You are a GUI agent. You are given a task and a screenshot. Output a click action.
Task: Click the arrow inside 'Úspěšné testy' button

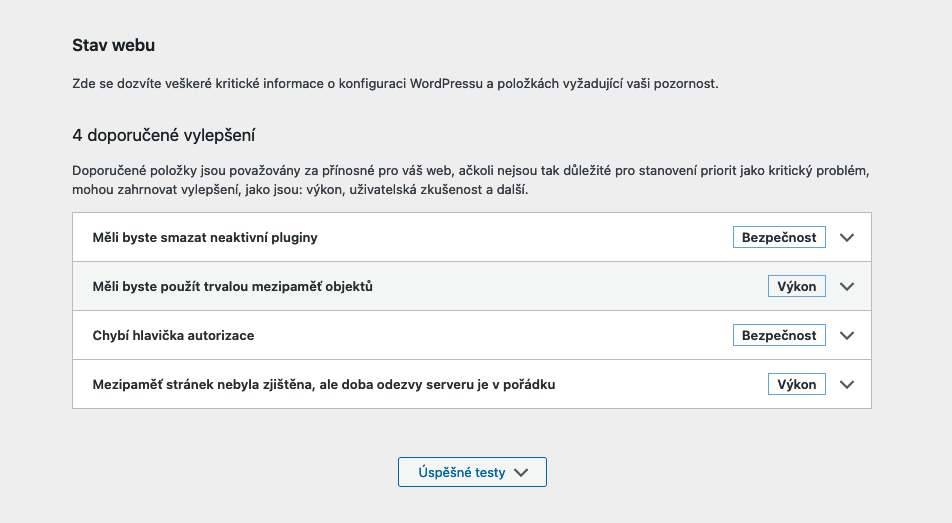(520, 473)
